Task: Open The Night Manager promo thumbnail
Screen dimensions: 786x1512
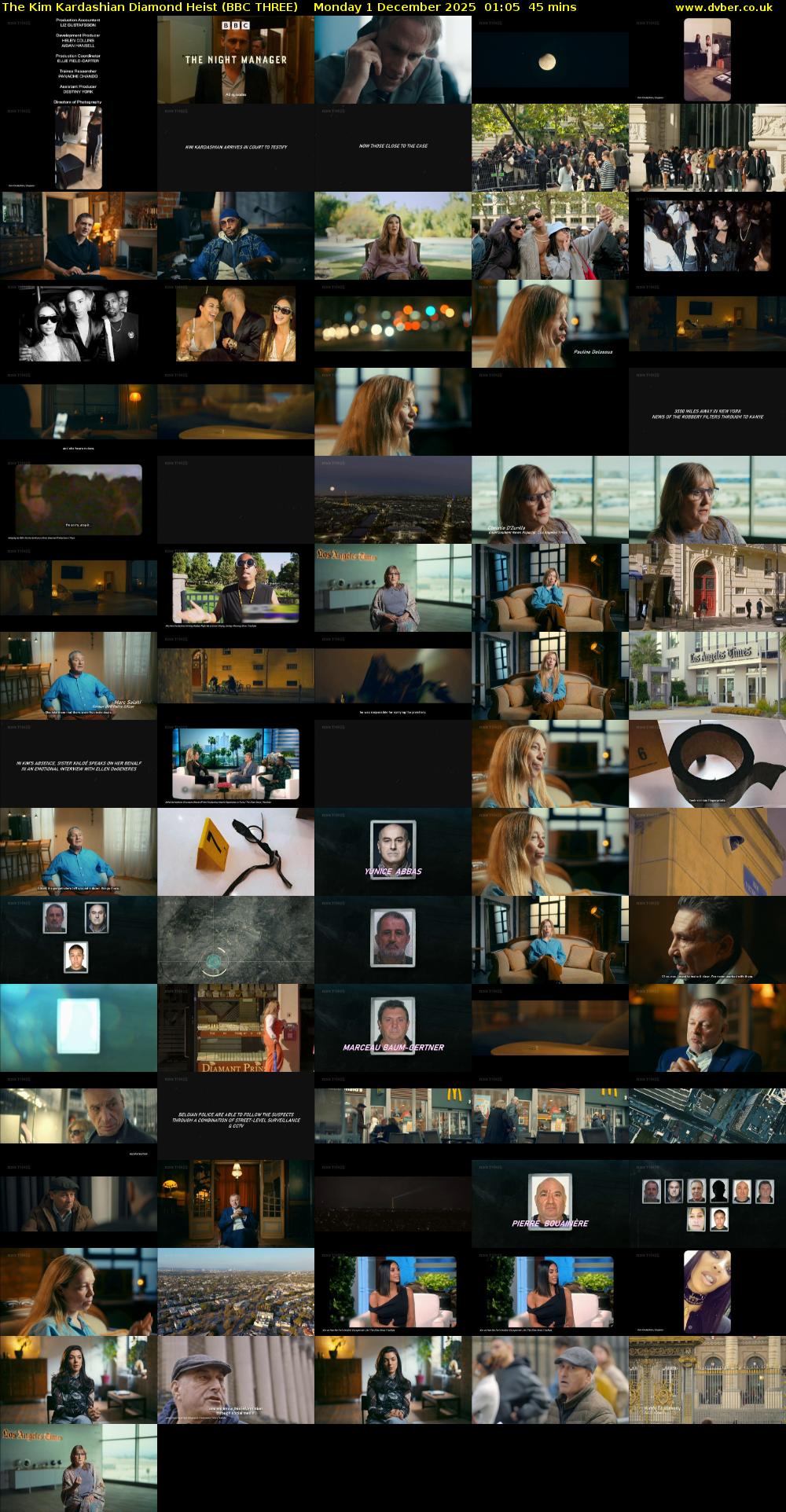Action: tap(236, 60)
